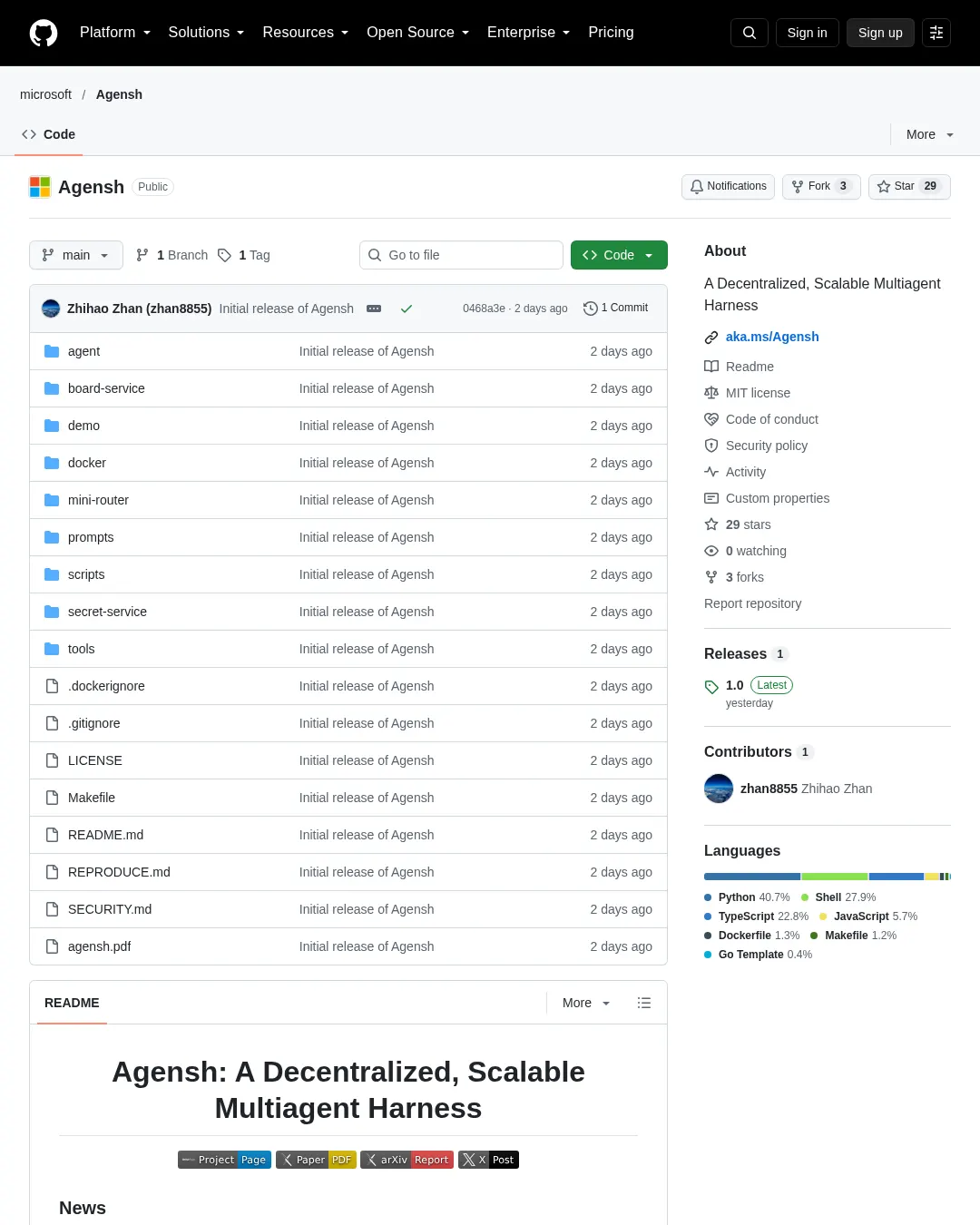Click the Report repository link
The height and width of the screenshot is (1225, 980).
pos(753,603)
